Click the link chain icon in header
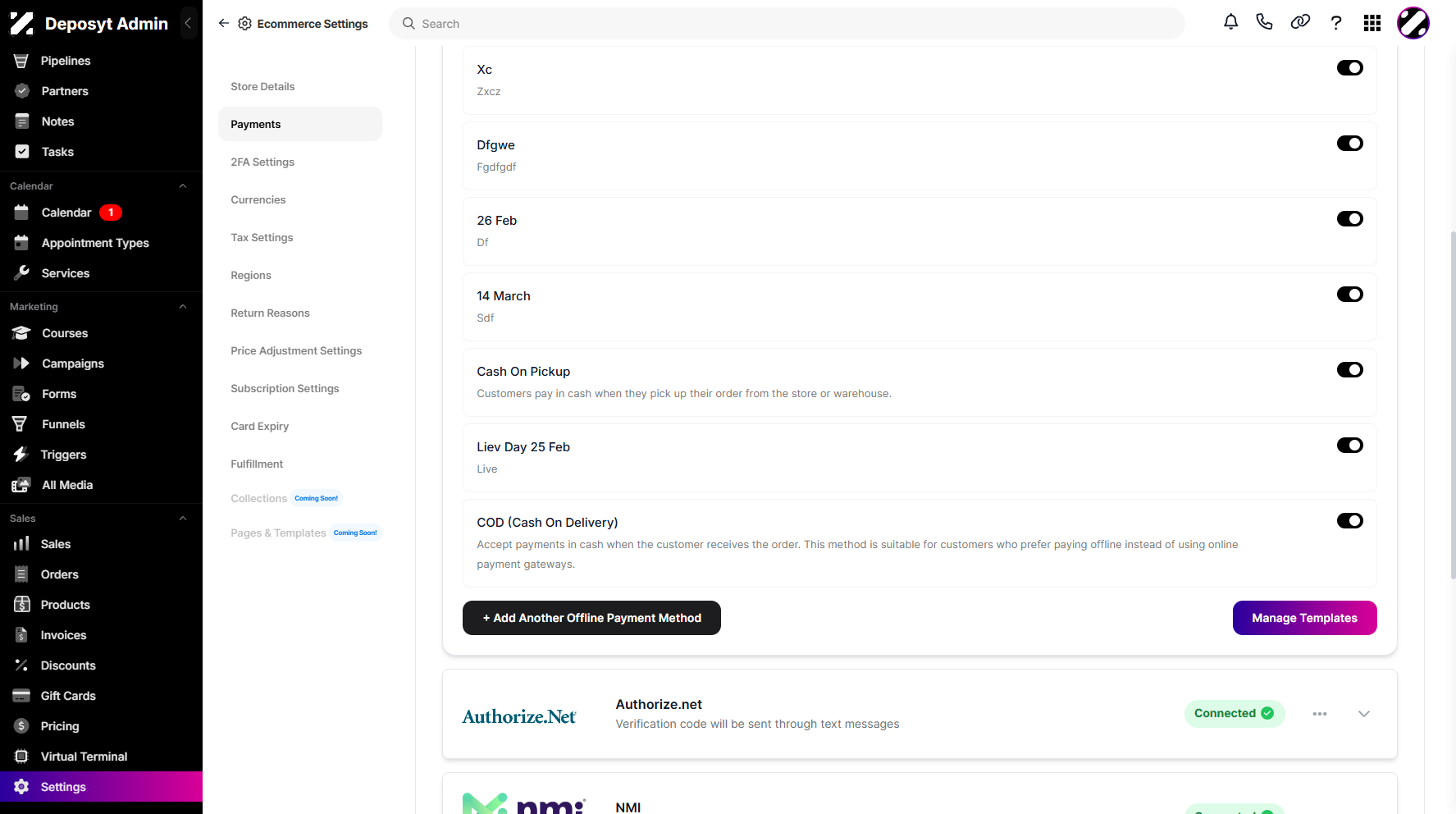 click(1300, 23)
